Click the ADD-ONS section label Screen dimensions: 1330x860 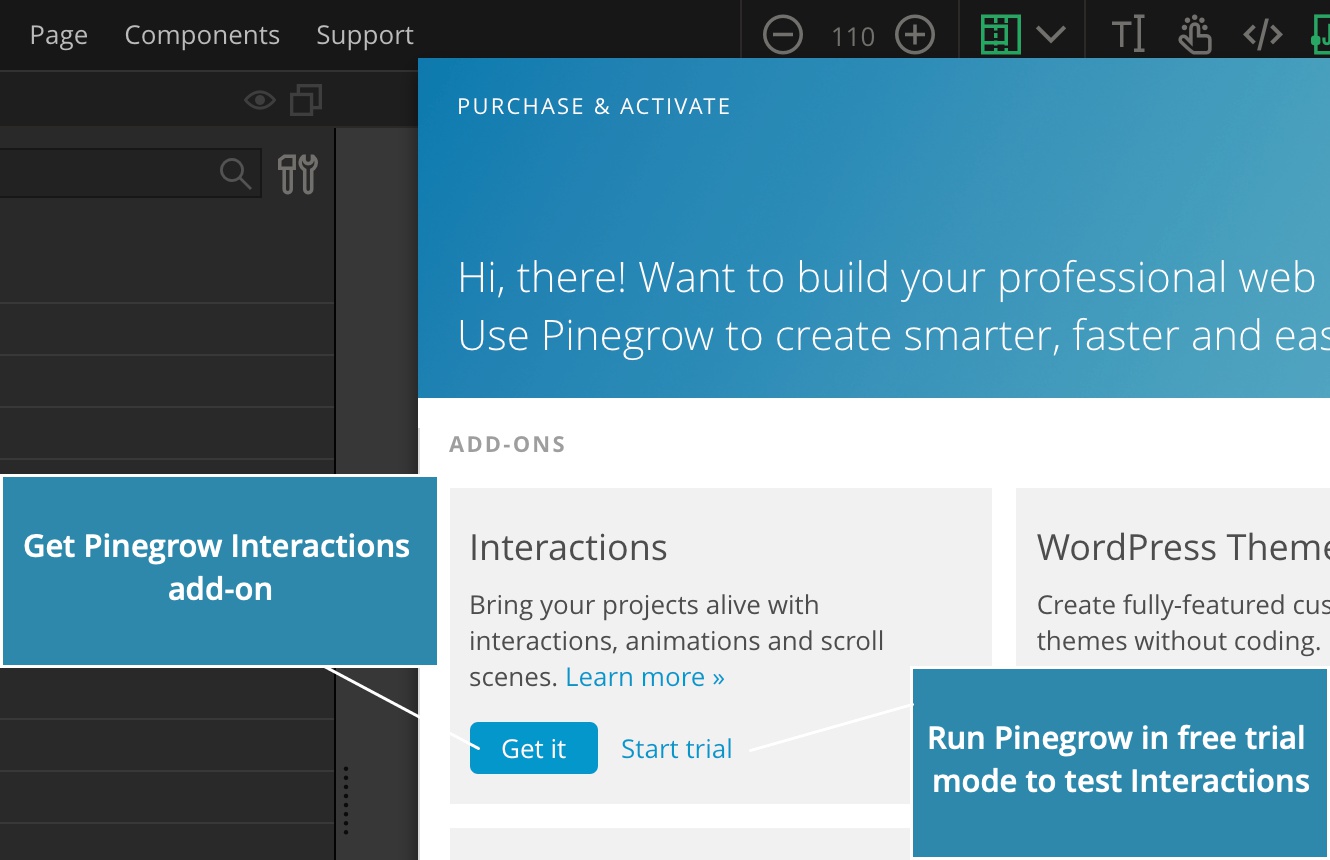[x=508, y=444]
